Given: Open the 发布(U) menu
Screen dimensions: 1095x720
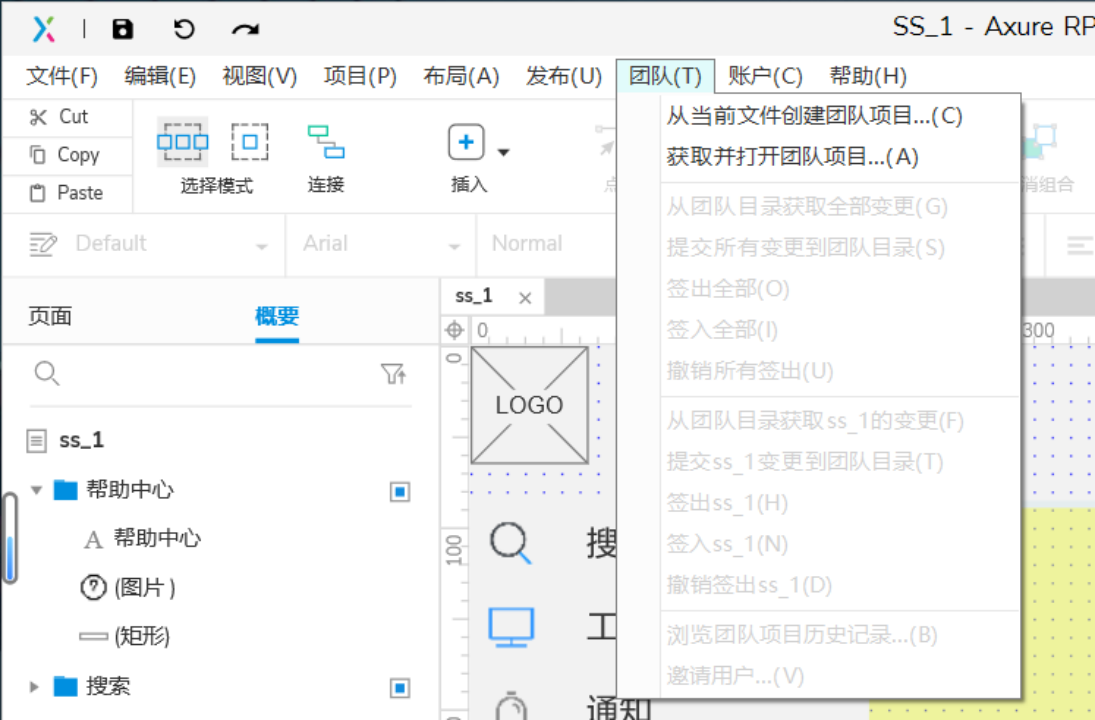Looking at the screenshot, I should 564,75.
